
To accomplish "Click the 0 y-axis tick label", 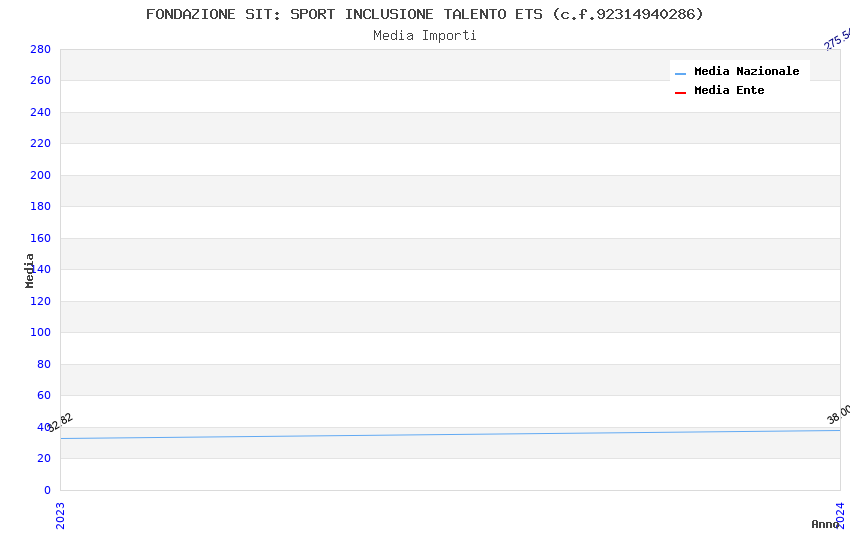I will pos(47,490).
